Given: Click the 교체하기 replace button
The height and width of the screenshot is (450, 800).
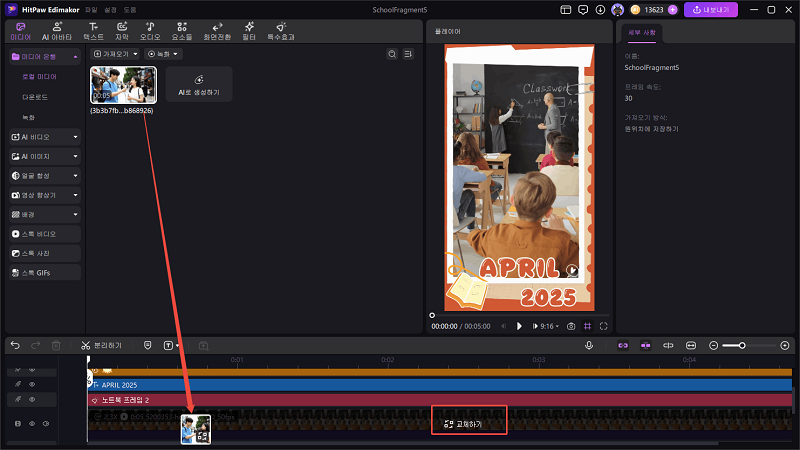Looking at the screenshot, I should 469,424.
